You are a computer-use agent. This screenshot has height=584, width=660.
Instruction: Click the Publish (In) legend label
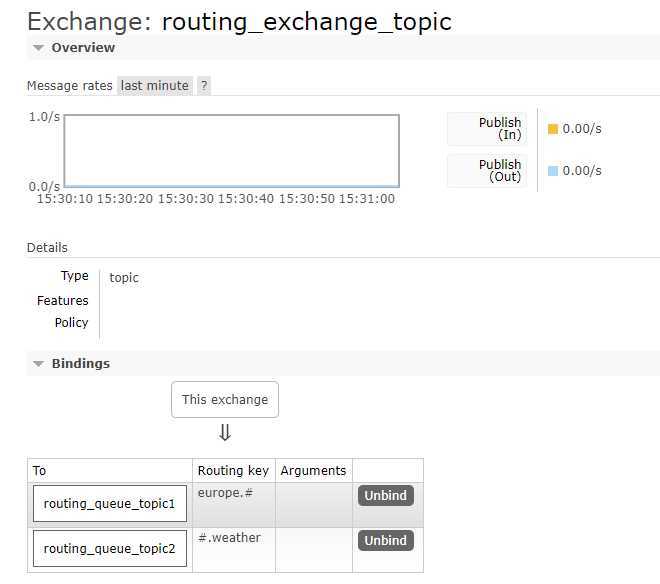tap(500, 128)
